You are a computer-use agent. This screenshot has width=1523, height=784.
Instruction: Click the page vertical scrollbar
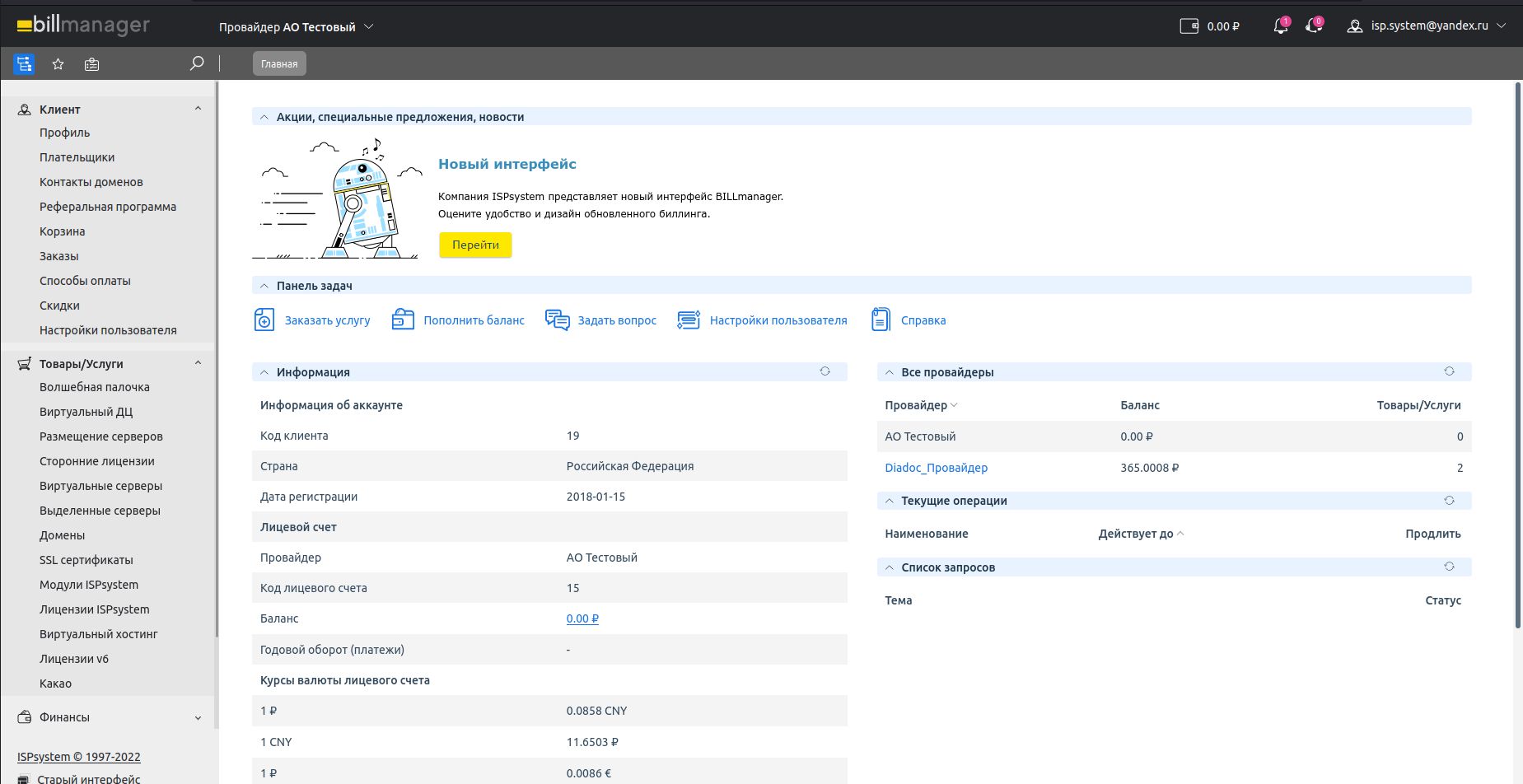pos(1518,354)
